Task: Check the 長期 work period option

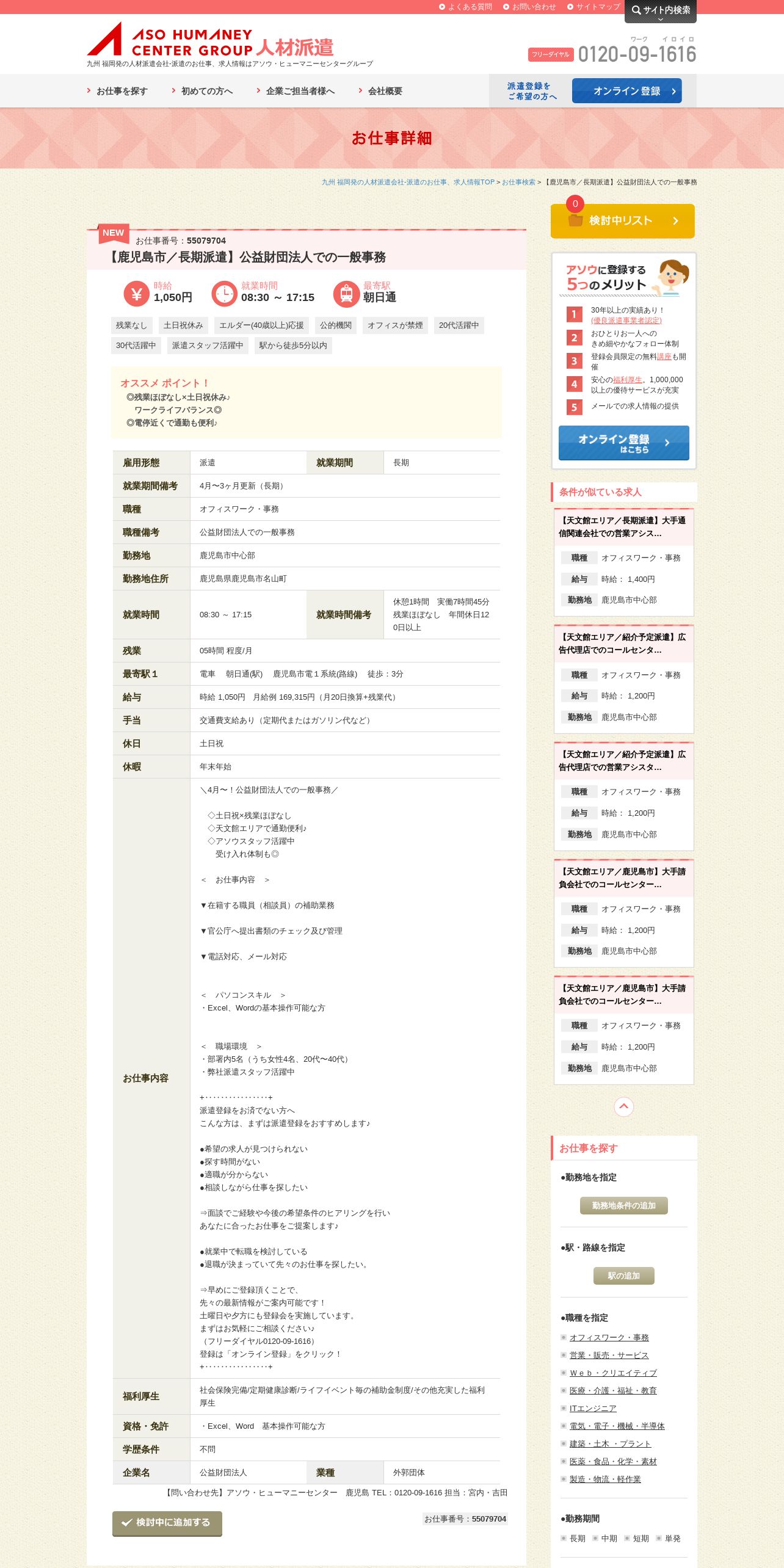Action: click(573, 1538)
